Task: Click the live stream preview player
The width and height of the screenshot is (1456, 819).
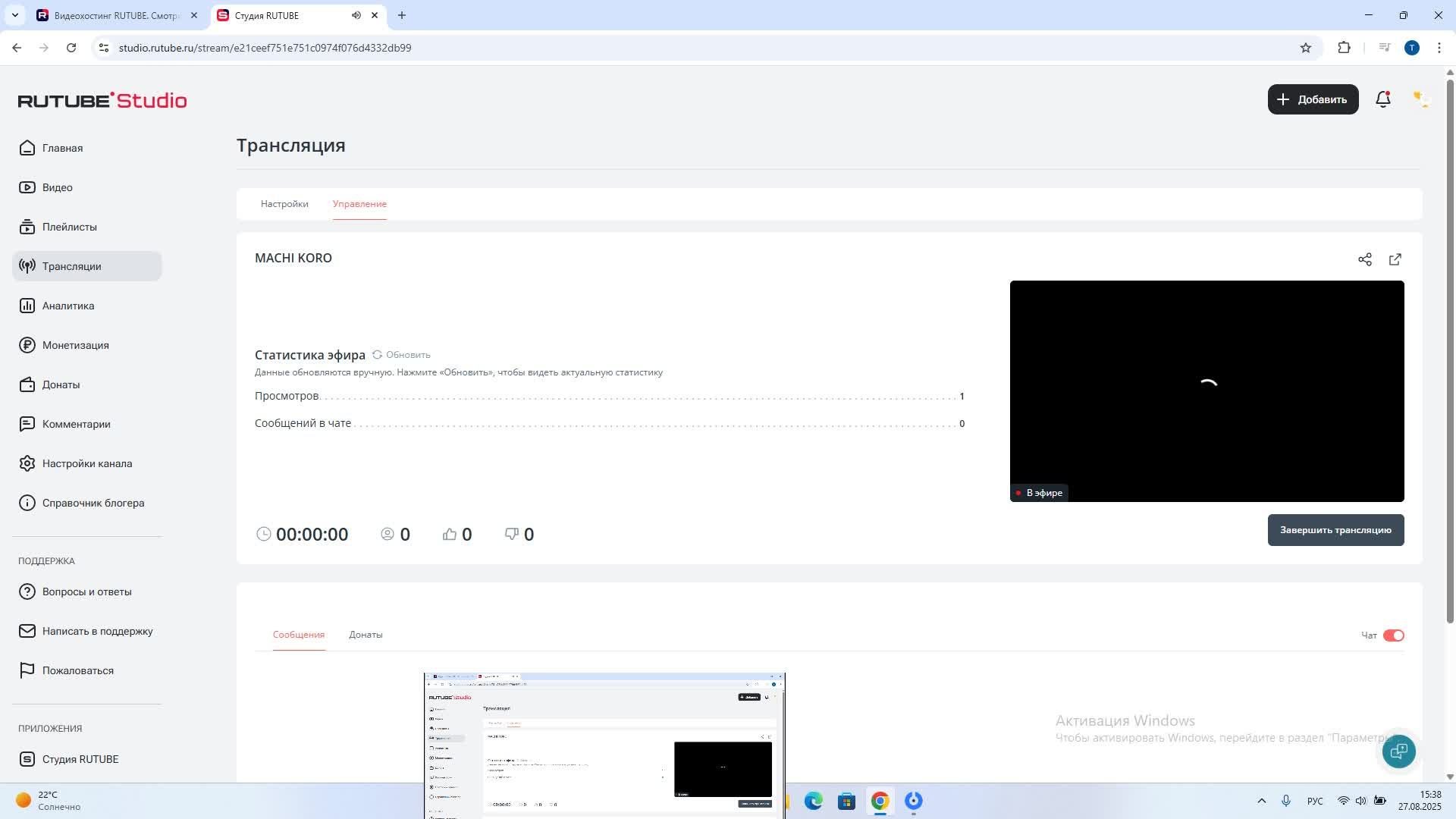Action: pos(1207,391)
